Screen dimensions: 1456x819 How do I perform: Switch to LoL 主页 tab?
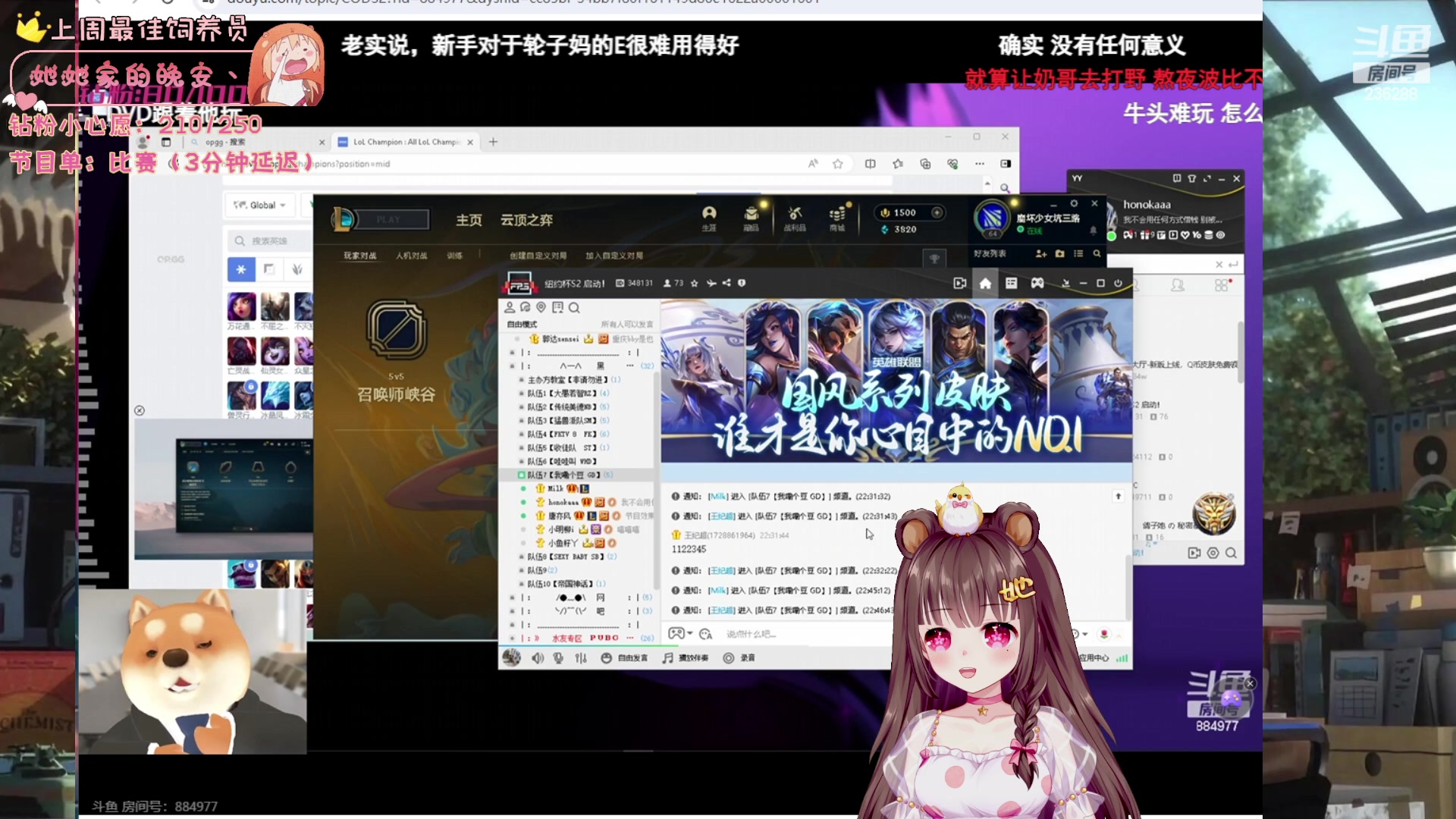[x=469, y=220]
